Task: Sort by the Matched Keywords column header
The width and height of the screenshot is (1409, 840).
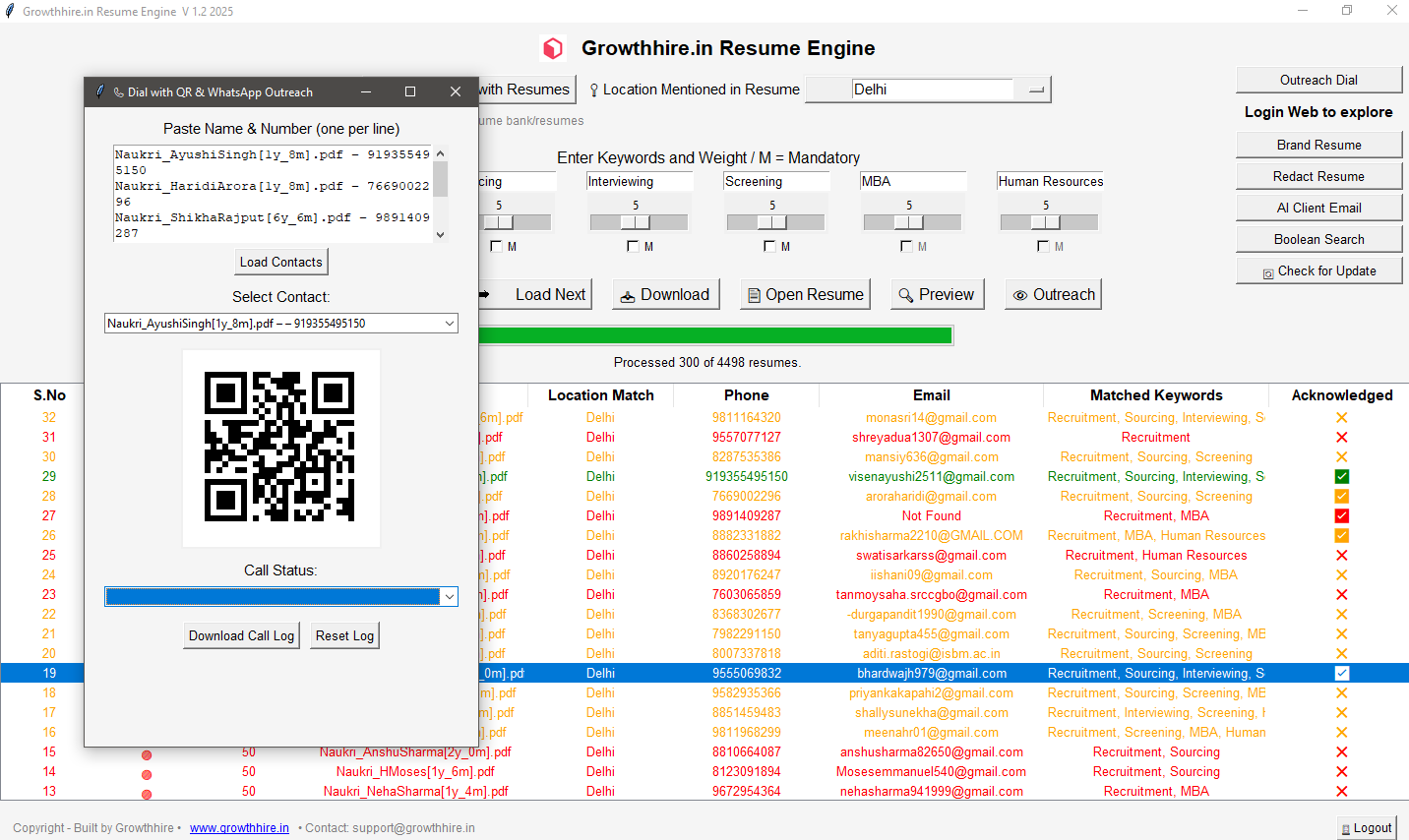Action: tap(1156, 395)
